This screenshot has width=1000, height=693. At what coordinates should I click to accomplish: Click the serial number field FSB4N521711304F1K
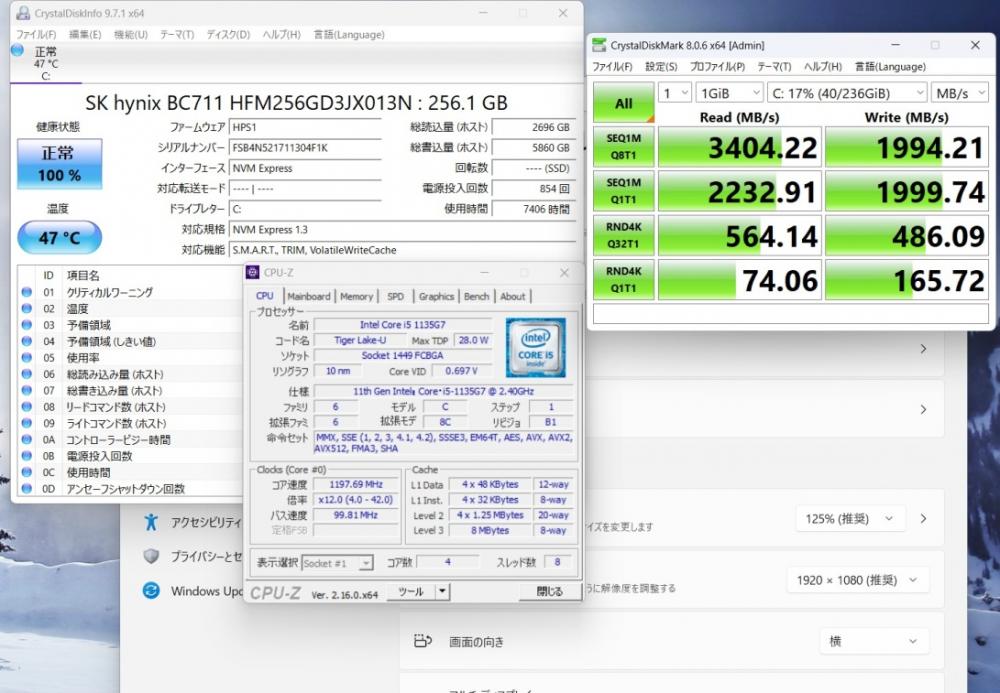305,147
